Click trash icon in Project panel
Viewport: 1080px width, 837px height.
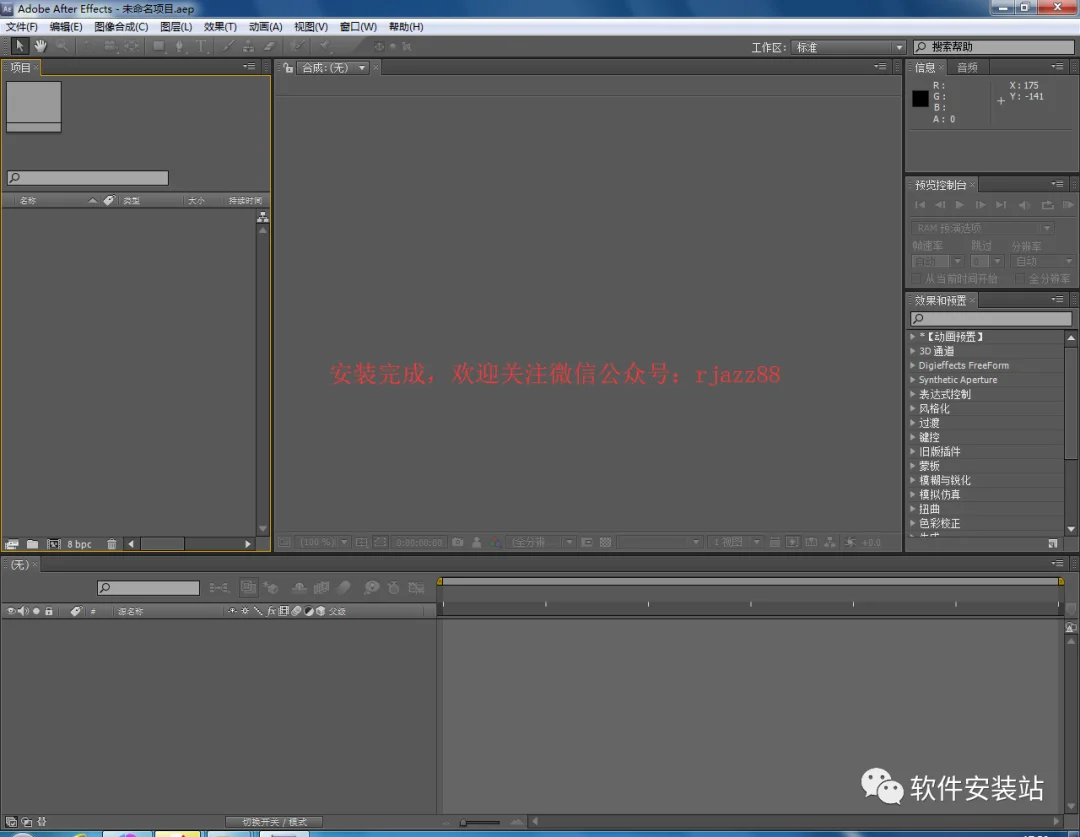[x=112, y=544]
